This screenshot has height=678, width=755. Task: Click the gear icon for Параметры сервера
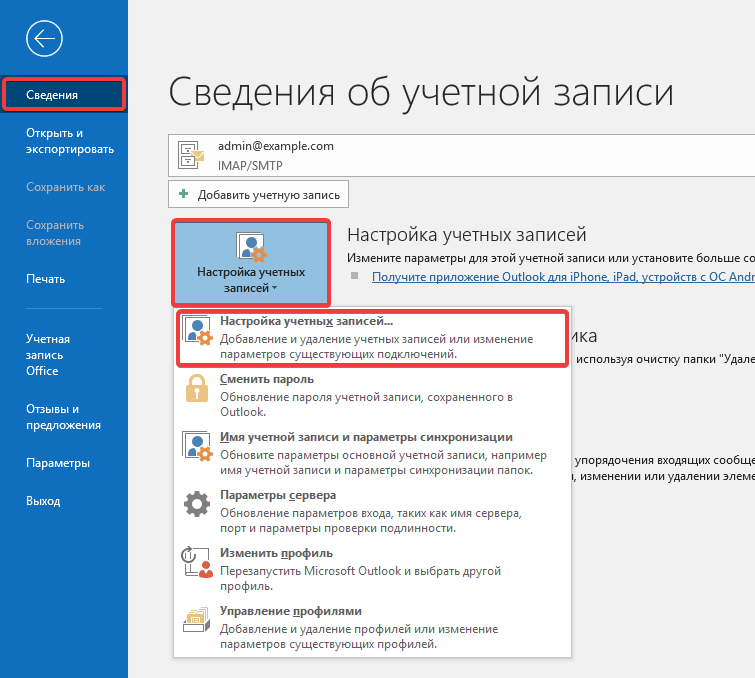[198, 504]
